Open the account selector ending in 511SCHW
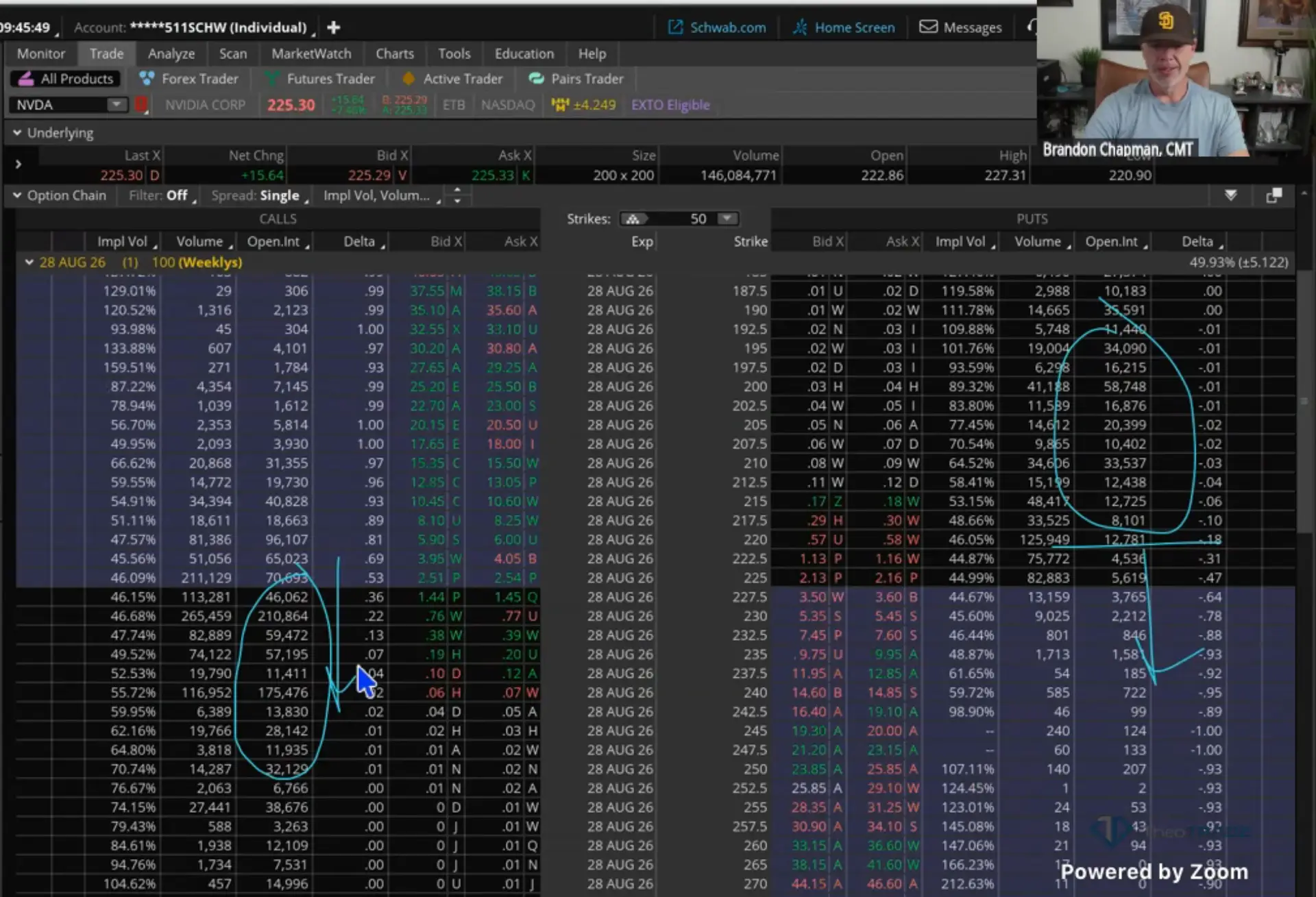The image size is (1316, 897). click(195, 27)
